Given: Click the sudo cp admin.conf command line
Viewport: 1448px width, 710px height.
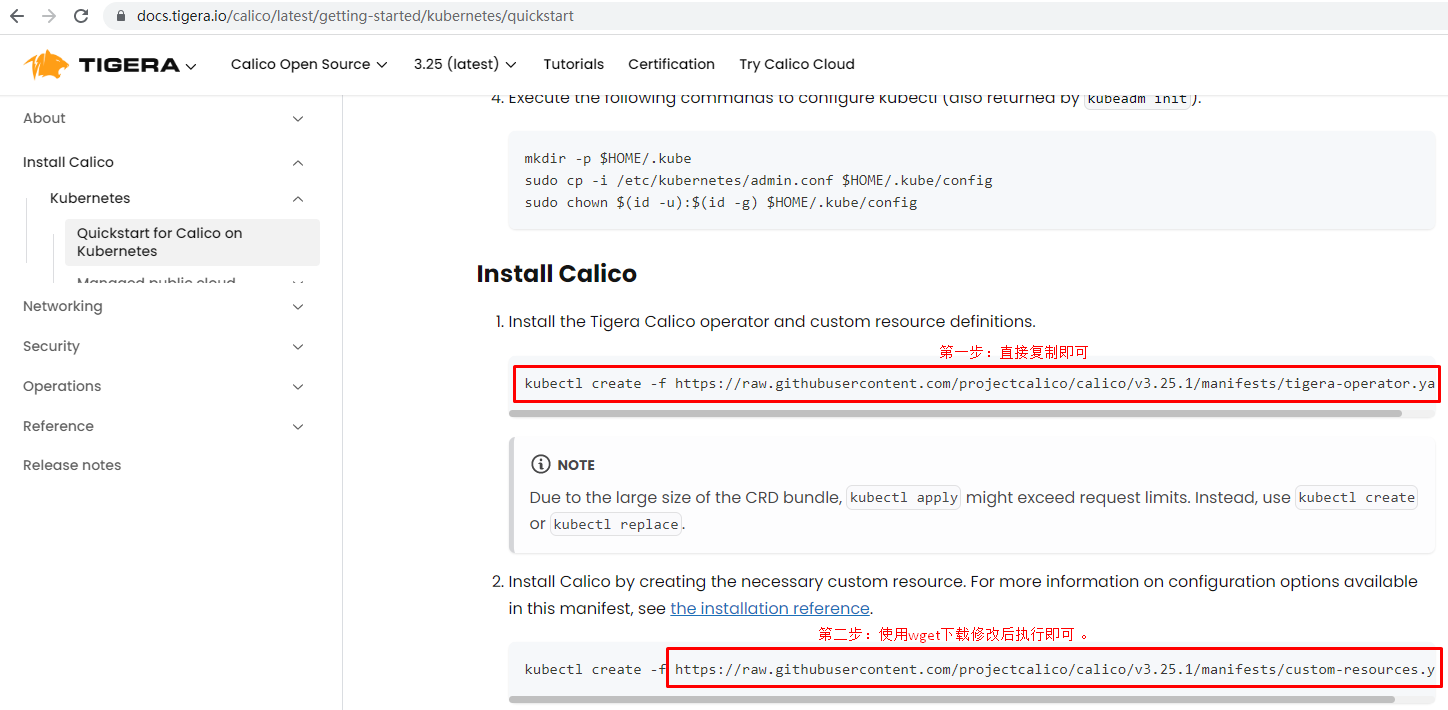Looking at the screenshot, I should pyautogui.click(x=758, y=180).
